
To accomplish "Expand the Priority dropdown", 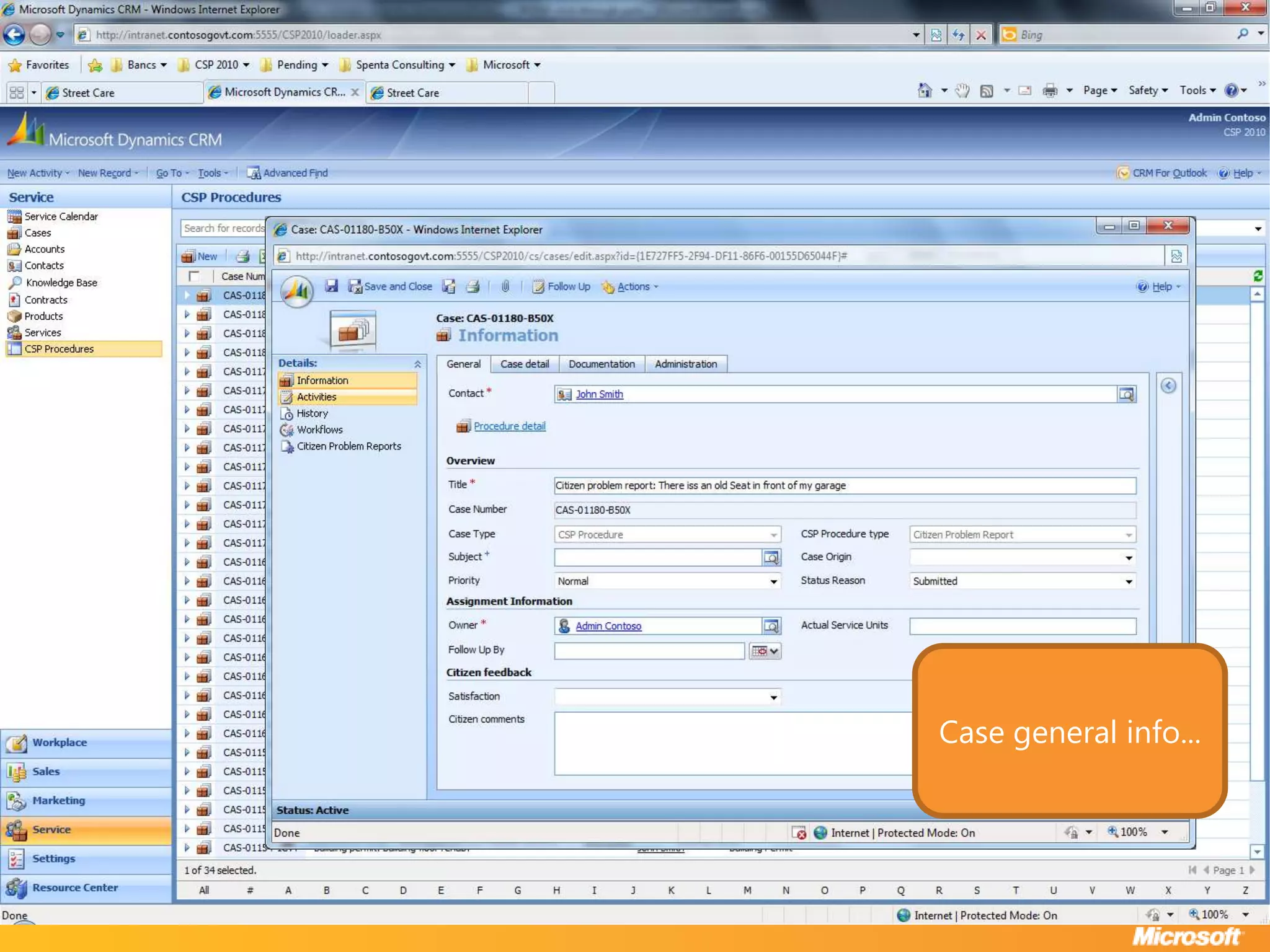I will 773,581.
